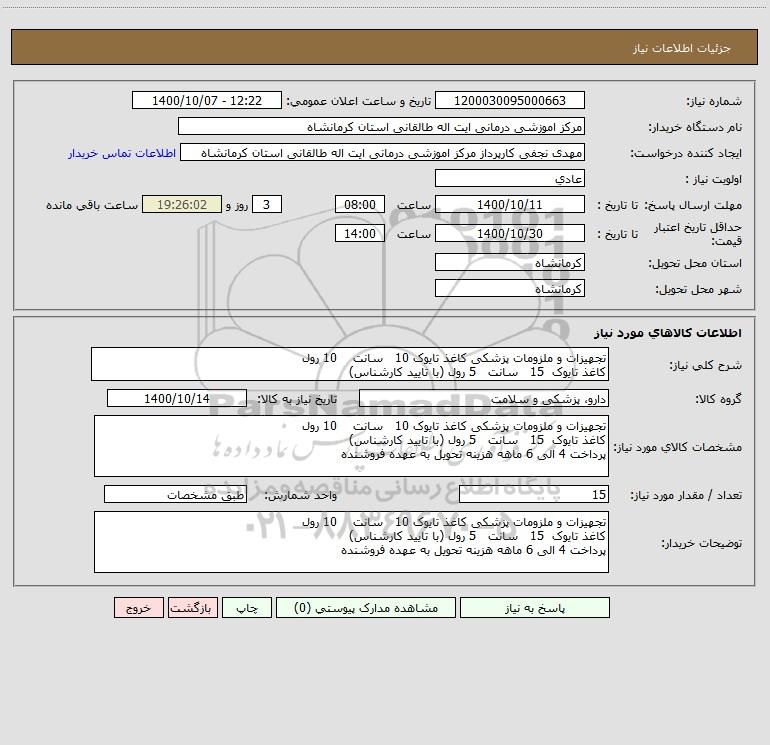This screenshot has width=770, height=745.
Task: Click the announcement date field 1400/10/07 - 12:22
Action: [207, 101]
